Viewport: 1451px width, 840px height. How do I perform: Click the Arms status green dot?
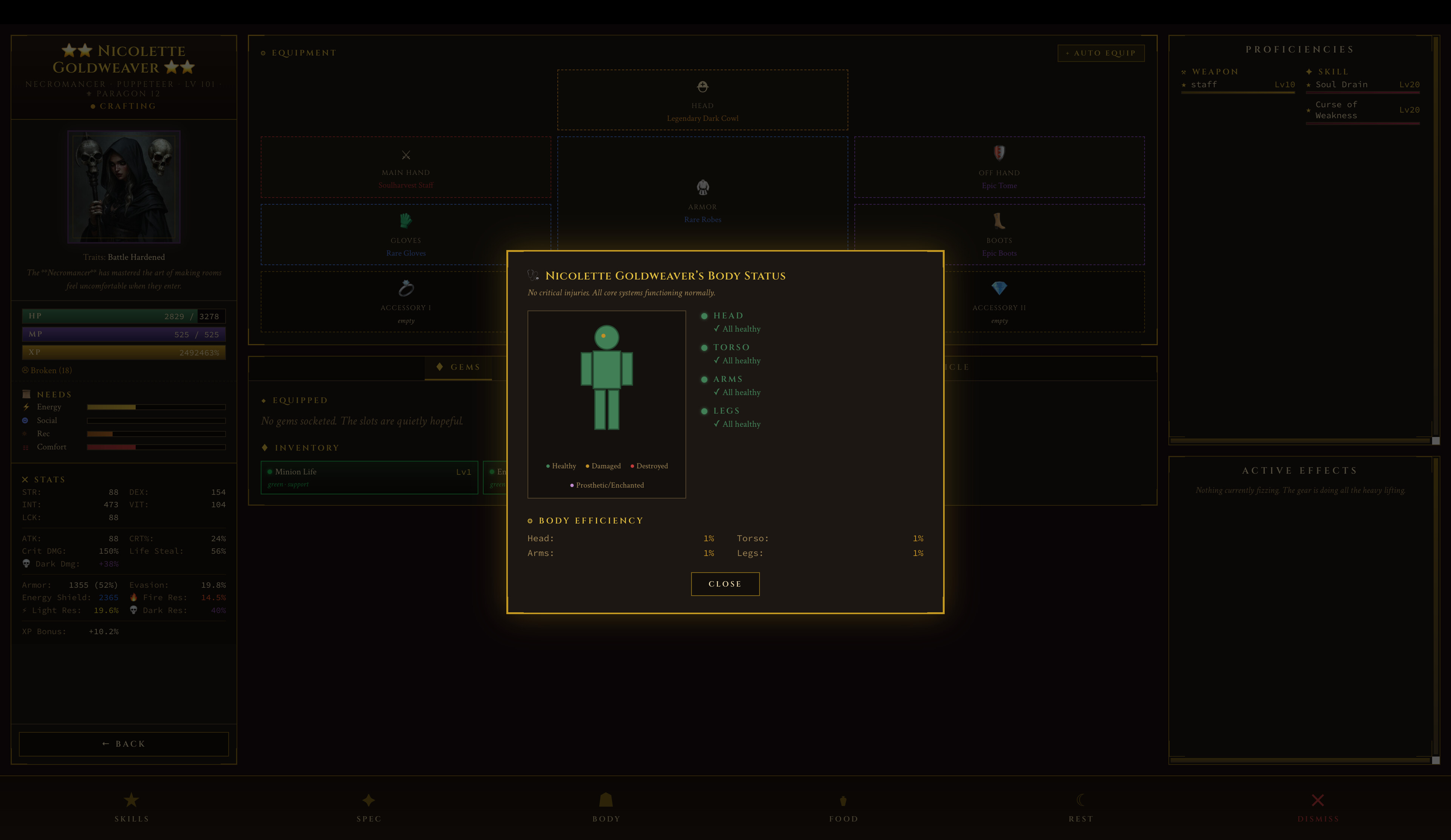coord(704,379)
